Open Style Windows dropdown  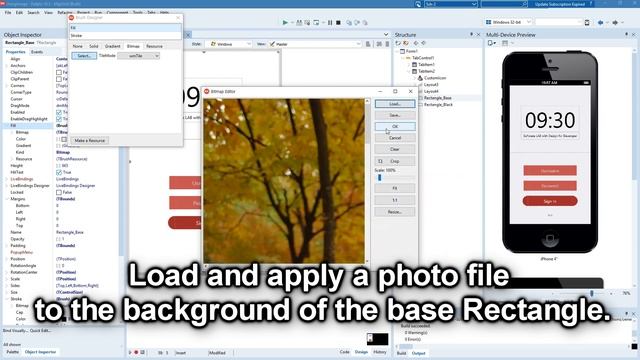pyautogui.click(x=231, y=44)
